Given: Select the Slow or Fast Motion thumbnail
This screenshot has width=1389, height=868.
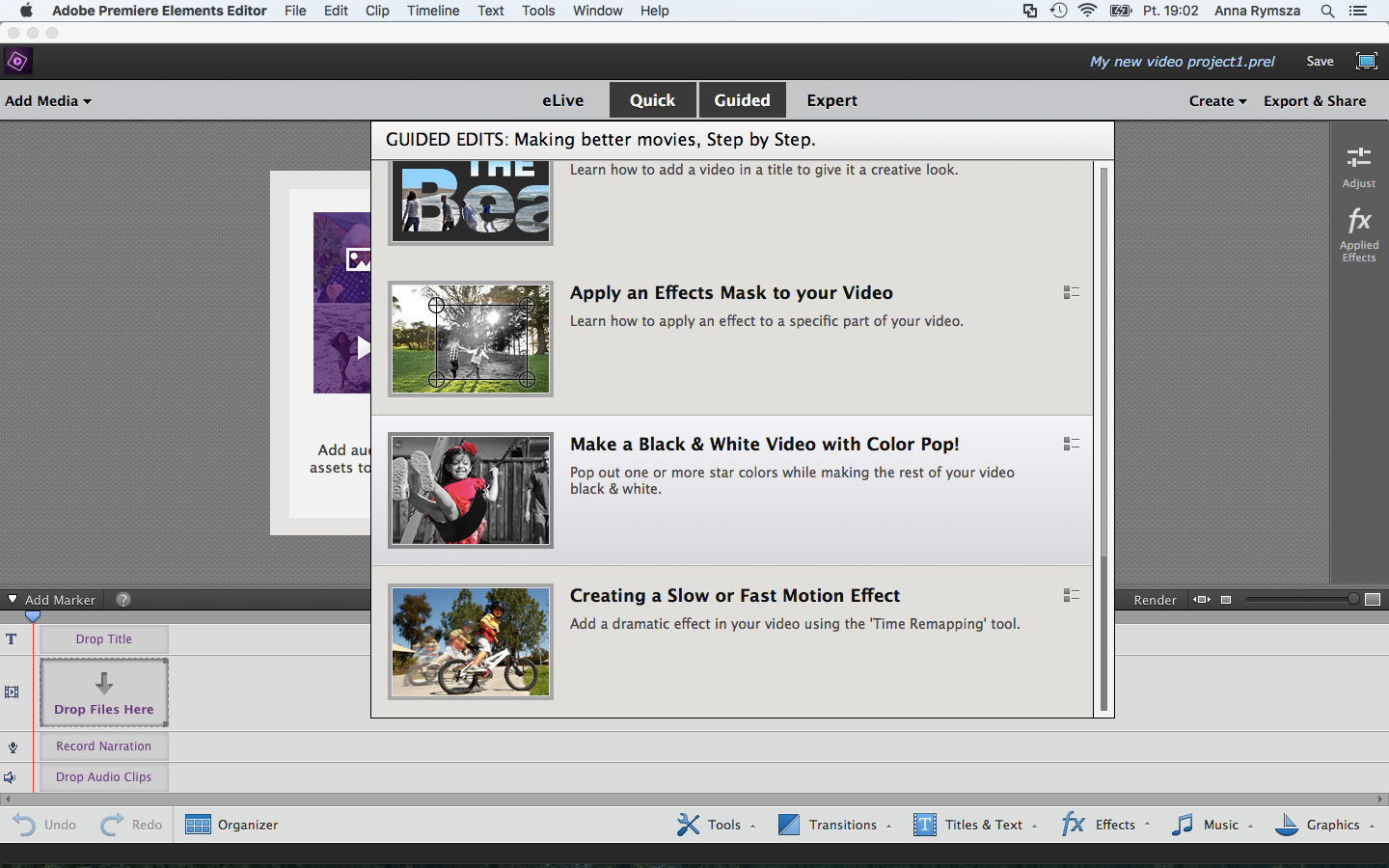Looking at the screenshot, I should tap(471, 641).
